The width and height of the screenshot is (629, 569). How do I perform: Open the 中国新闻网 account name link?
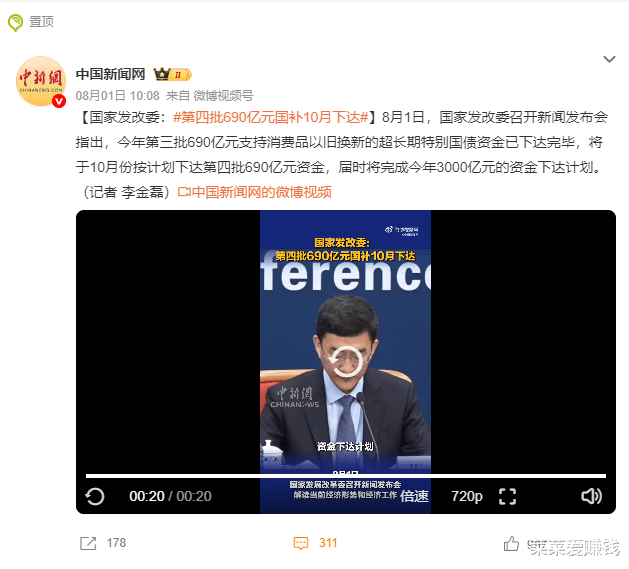tap(110, 74)
